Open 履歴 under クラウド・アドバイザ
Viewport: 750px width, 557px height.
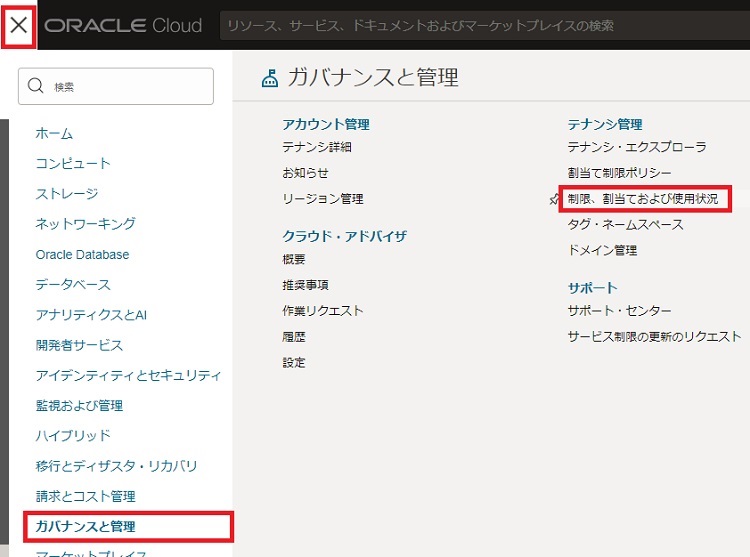pos(294,337)
